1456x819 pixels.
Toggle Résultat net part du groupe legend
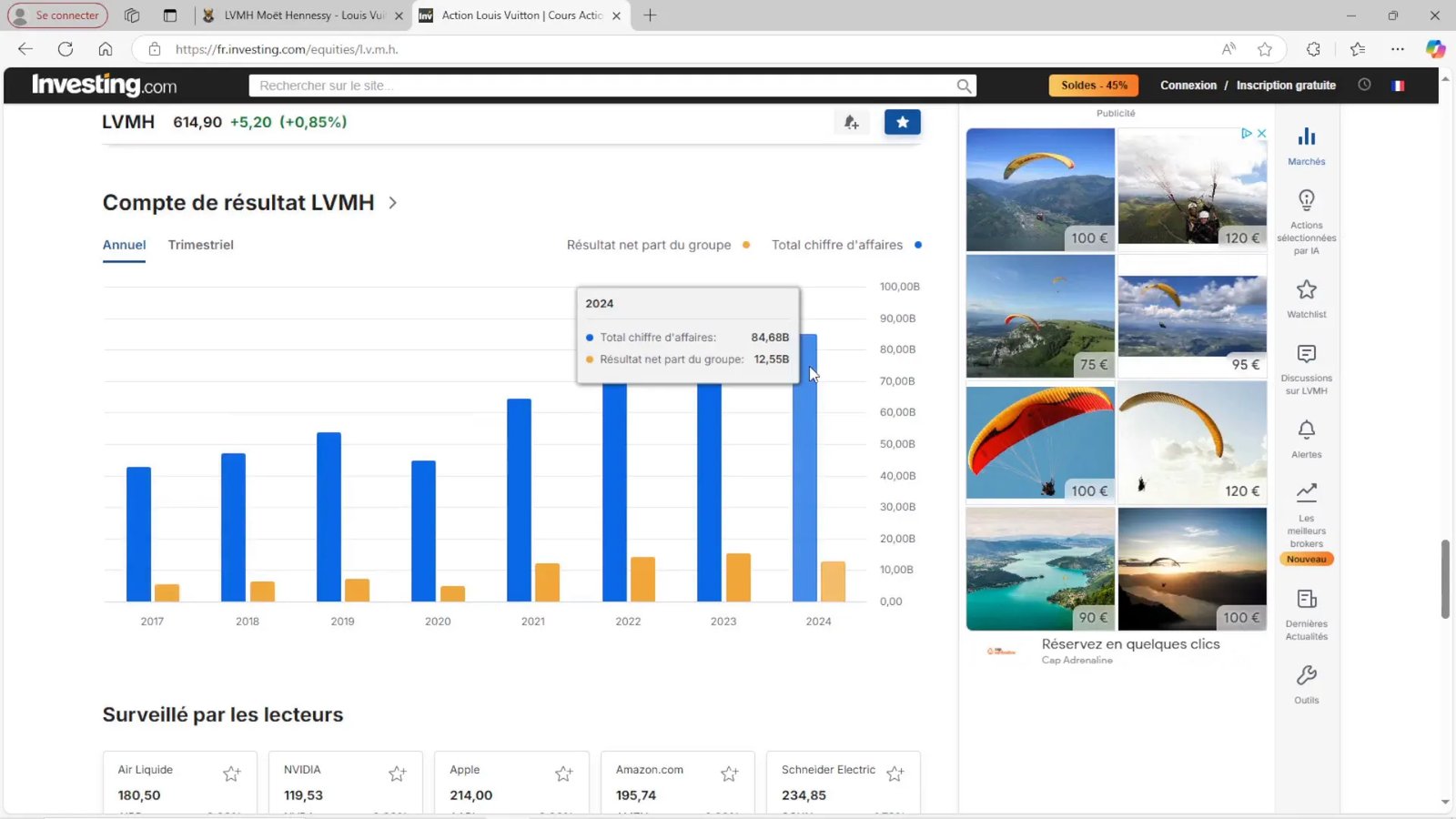[x=658, y=245]
